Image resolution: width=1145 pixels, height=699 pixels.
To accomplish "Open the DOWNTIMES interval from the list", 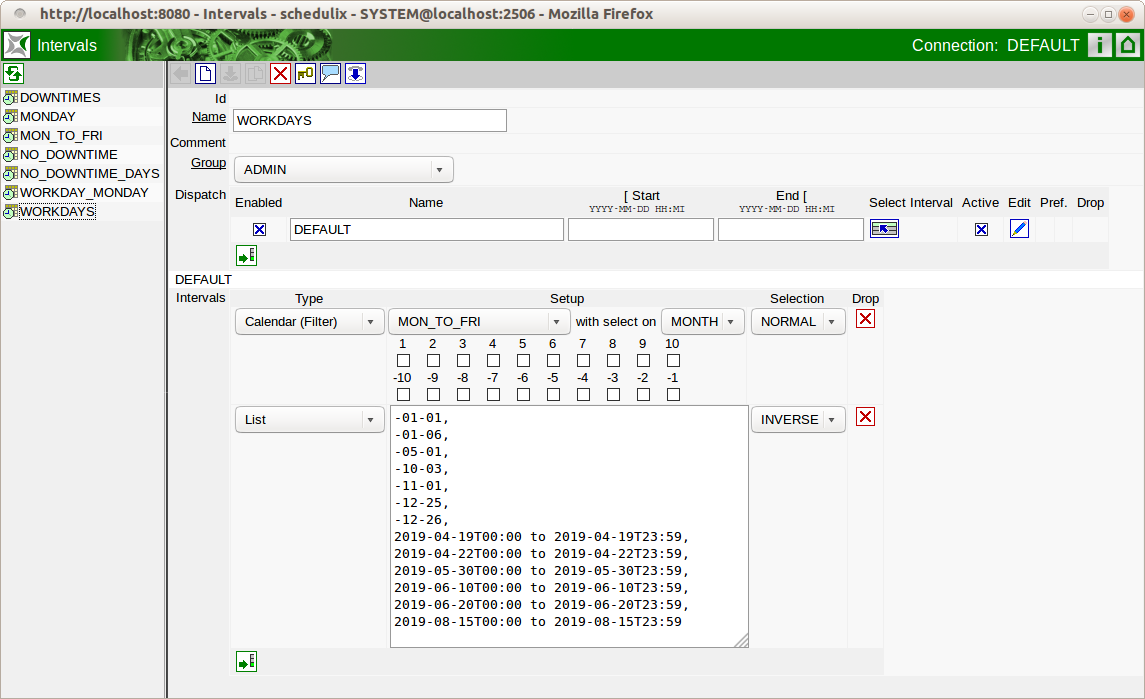I will 60,97.
